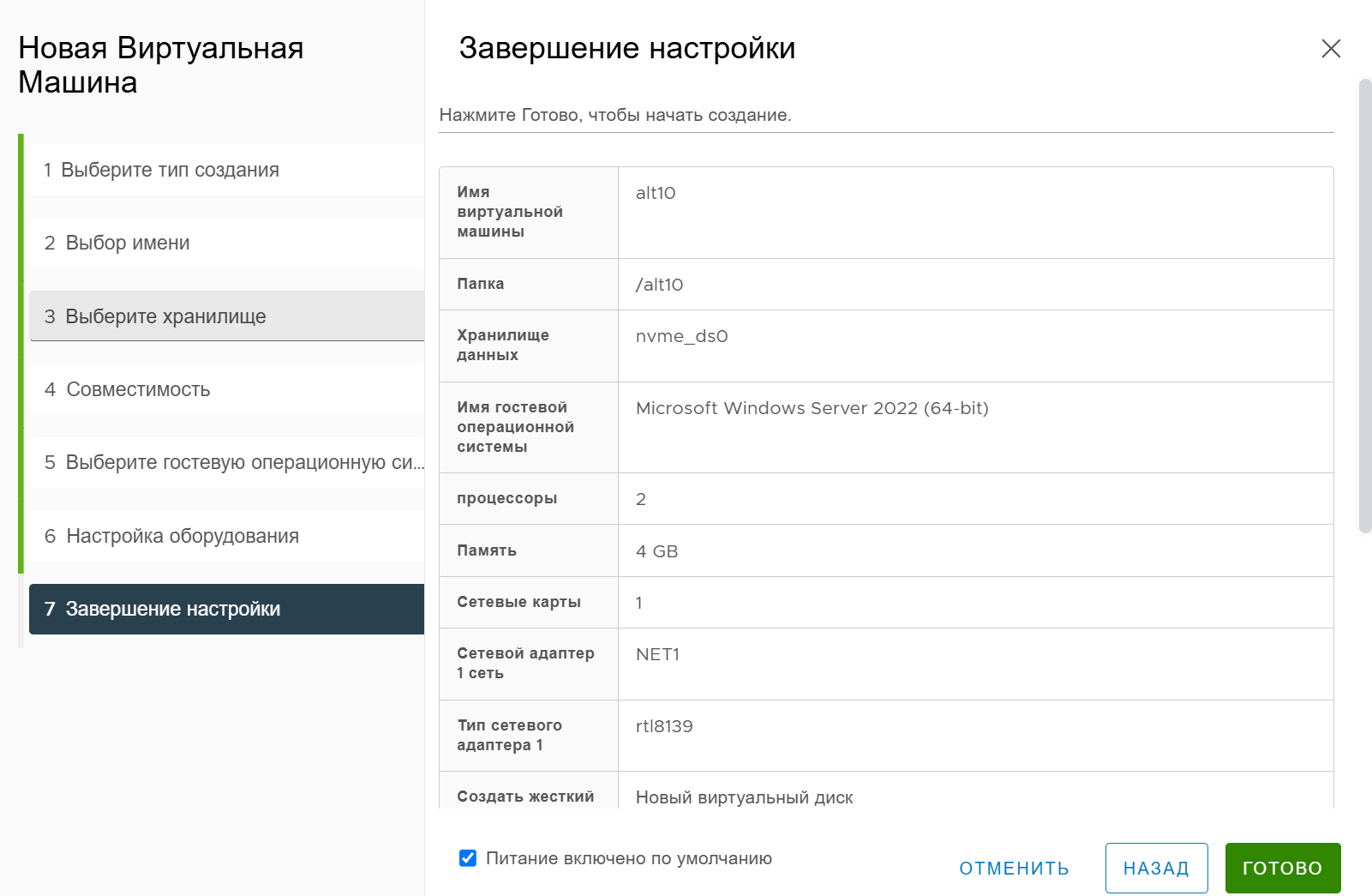This screenshot has width=1372, height=896.
Task: Go to step 6 Настройка оборудования
Action: click(227, 536)
